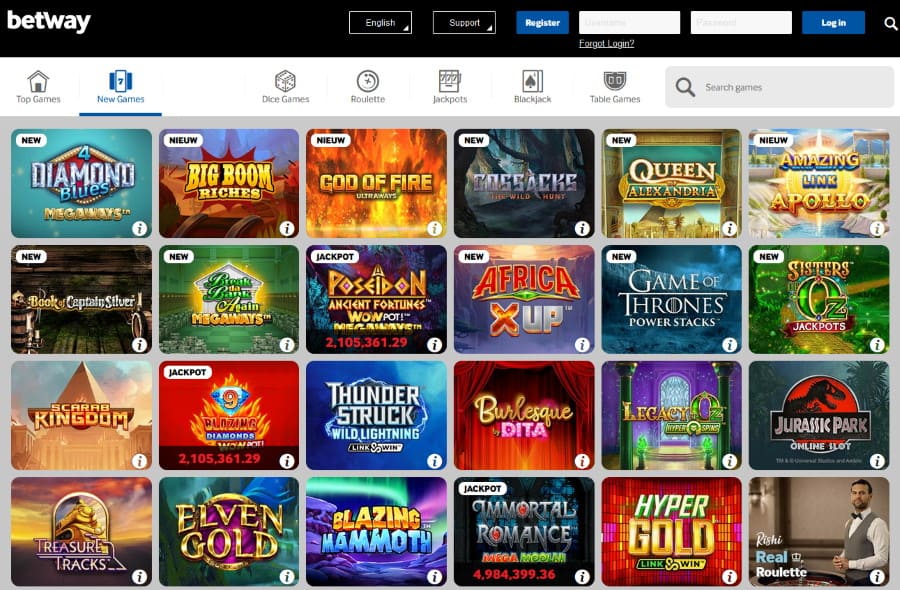
Task: Open the Forgot Login? link
Action: (x=606, y=44)
